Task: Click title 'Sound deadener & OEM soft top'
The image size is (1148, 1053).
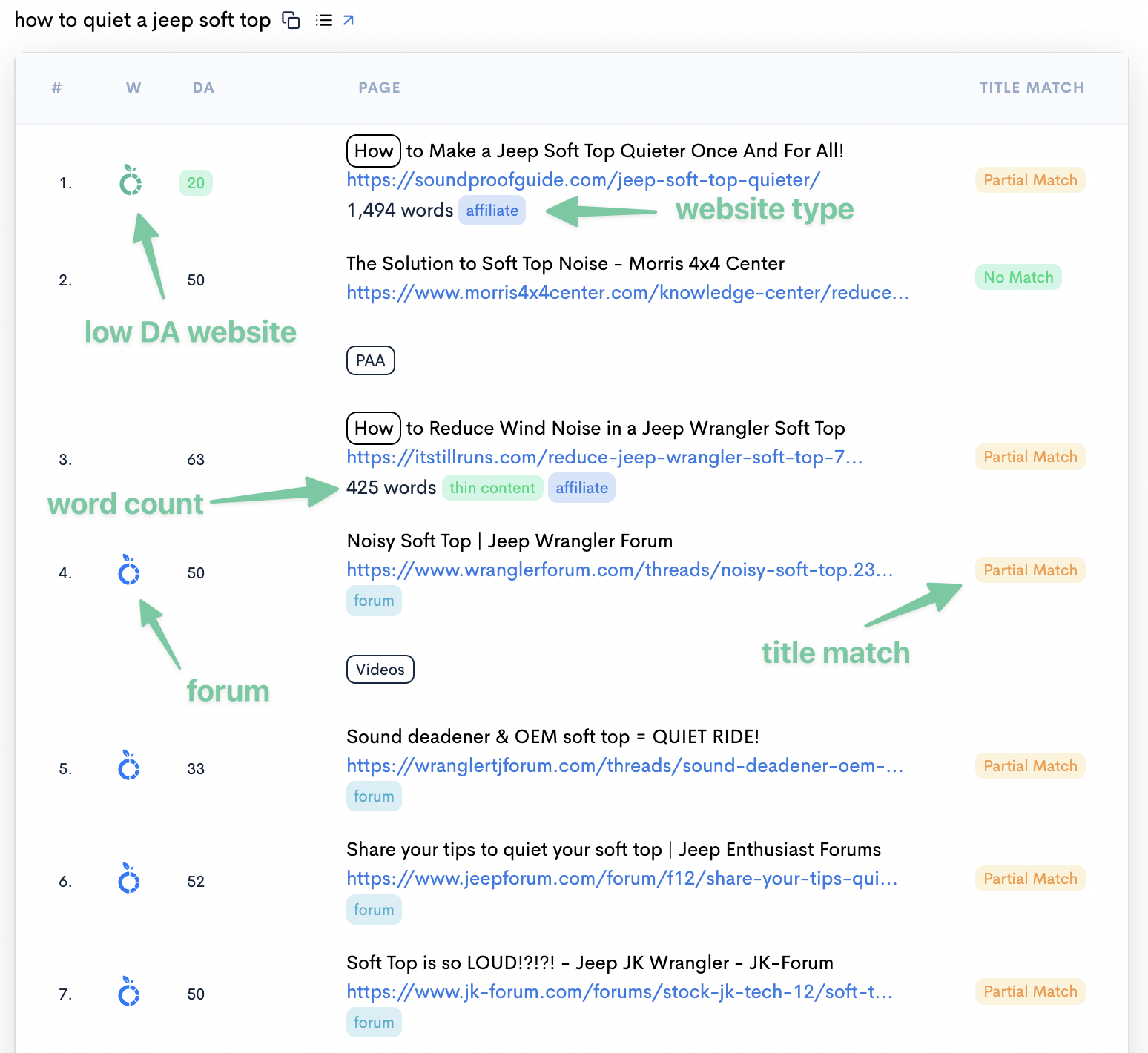Action: 553,736
